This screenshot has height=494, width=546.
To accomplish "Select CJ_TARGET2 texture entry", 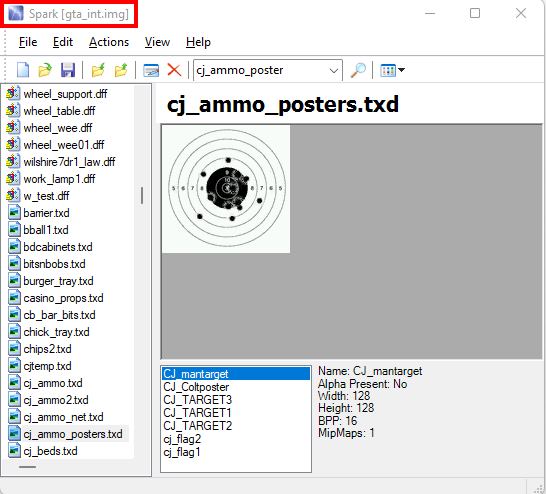I will pyautogui.click(x=236, y=426).
